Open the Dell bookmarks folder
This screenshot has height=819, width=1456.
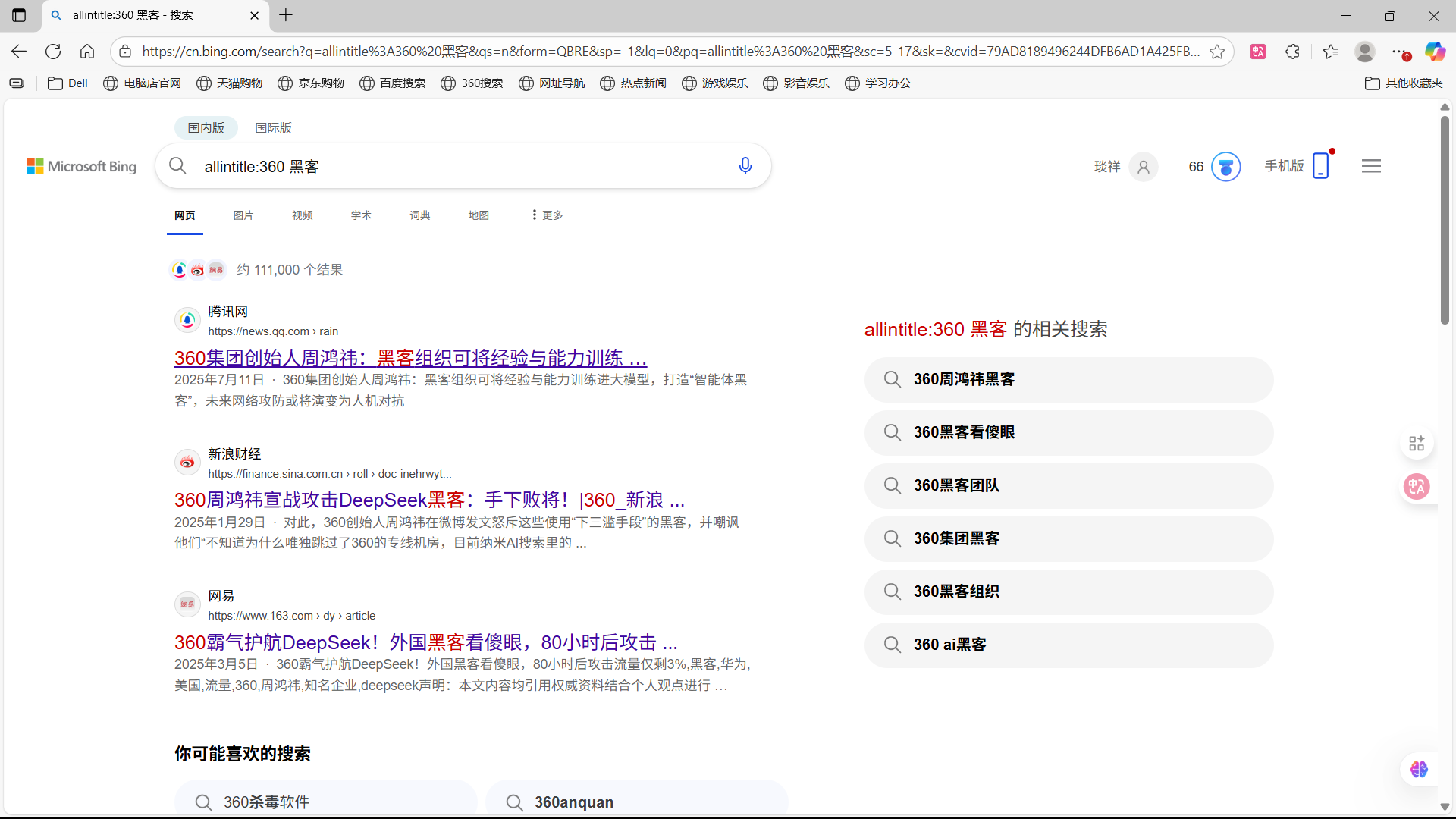pyautogui.click(x=68, y=83)
